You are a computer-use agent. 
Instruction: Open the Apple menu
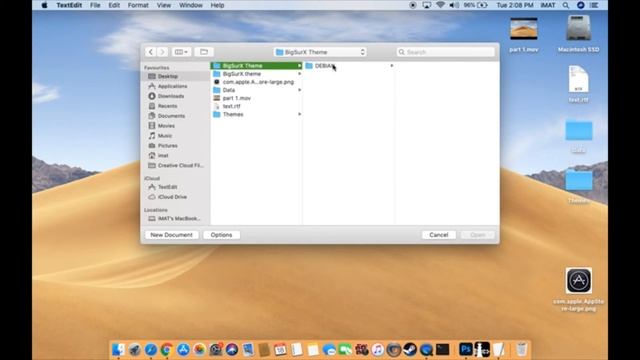(x=44, y=5)
